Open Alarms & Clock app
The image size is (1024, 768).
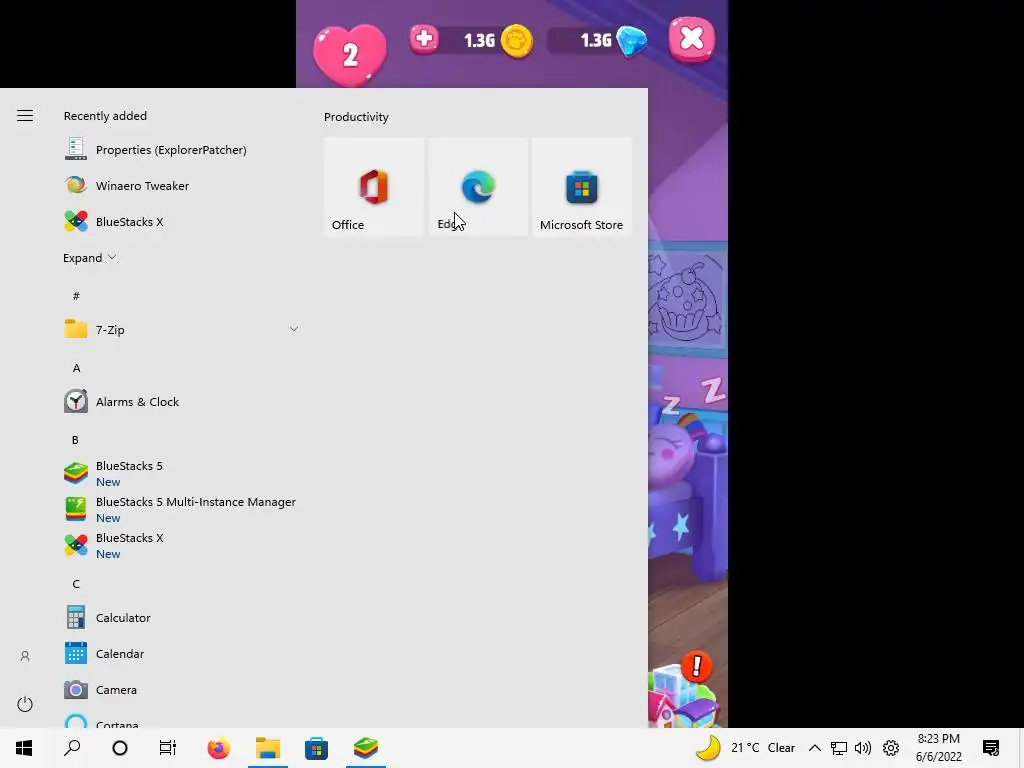click(182, 402)
